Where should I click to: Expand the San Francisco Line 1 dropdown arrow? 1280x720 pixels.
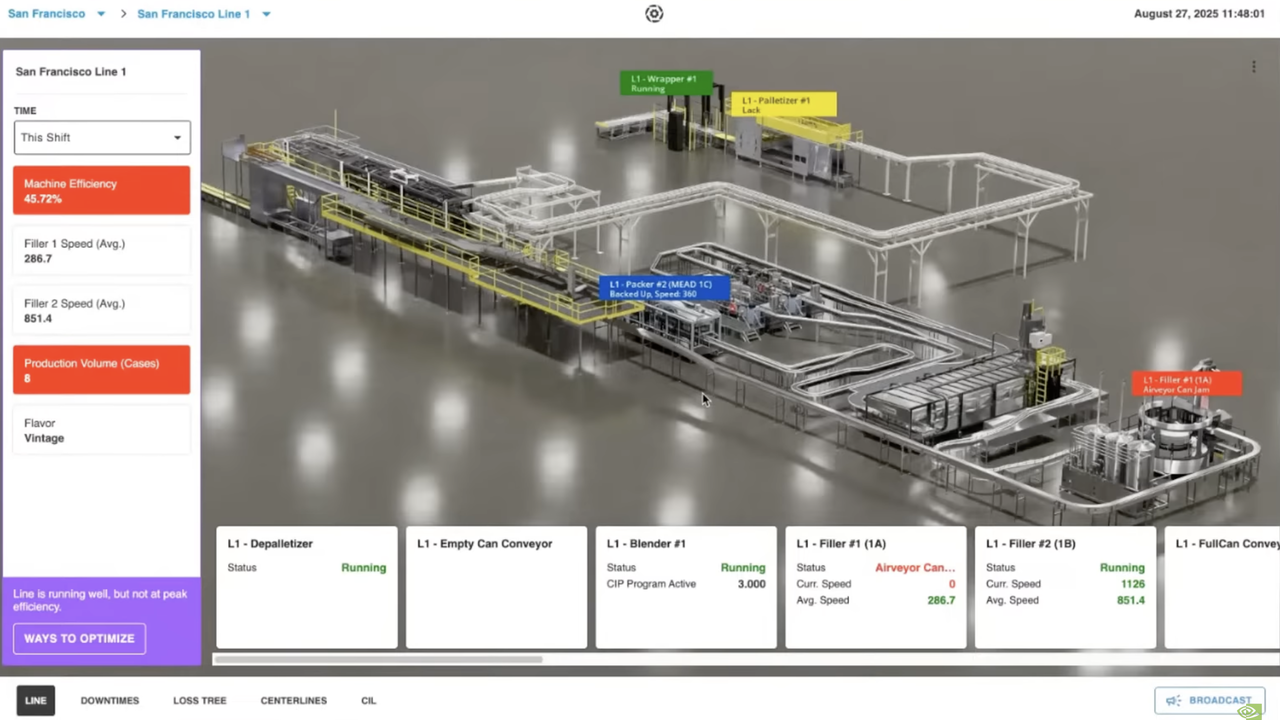point(266,14)
